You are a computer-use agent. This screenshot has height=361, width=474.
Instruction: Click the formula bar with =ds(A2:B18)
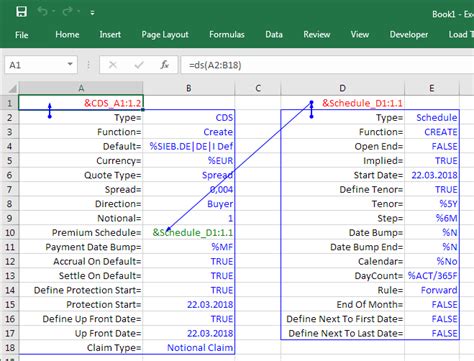pos(327,65)
